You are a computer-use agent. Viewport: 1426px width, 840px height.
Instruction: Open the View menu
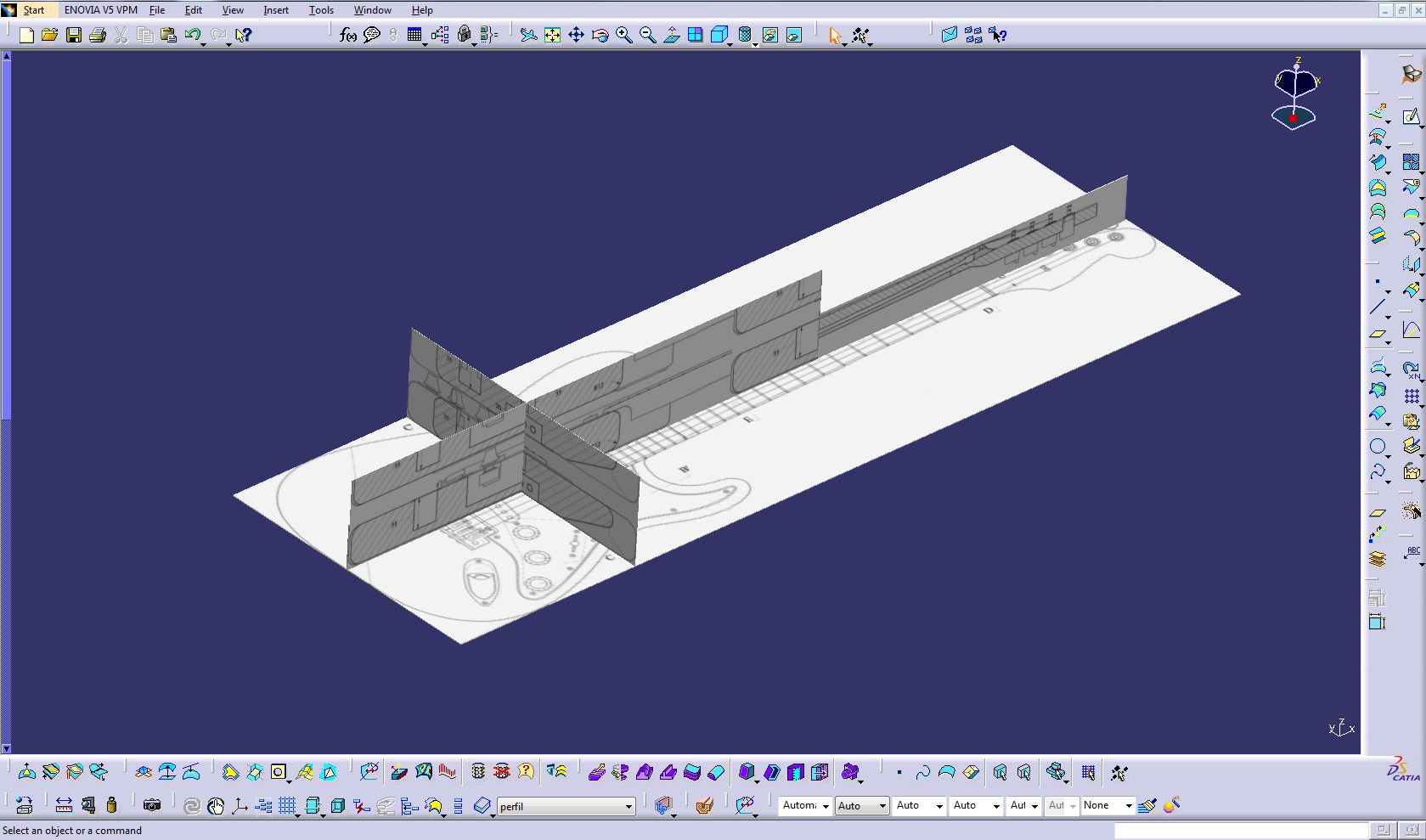click(x=233, y=10)
